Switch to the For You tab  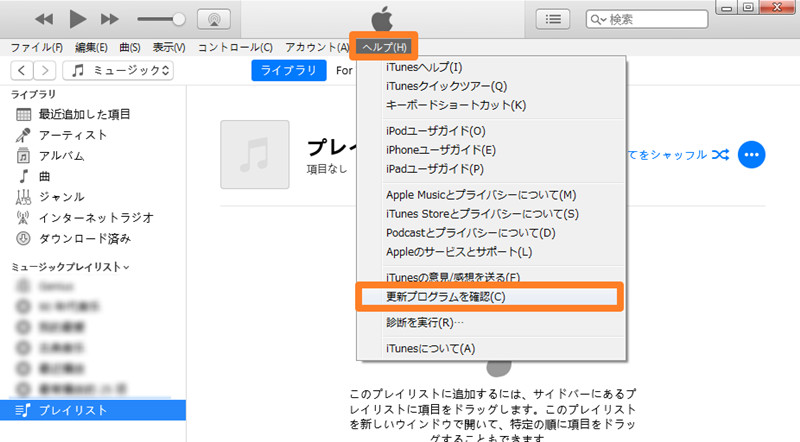(345, 70)
